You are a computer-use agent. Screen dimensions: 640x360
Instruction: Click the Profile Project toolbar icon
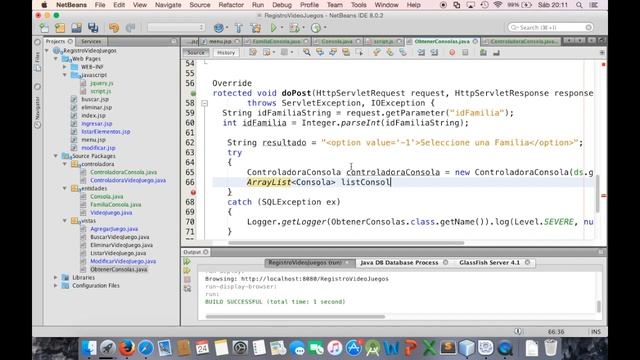pyautogui.click(x=316, y=28)
